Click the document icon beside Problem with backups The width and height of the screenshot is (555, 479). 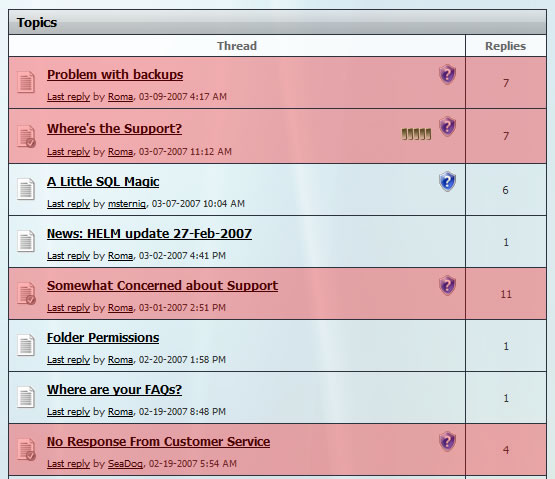[26, 82]
